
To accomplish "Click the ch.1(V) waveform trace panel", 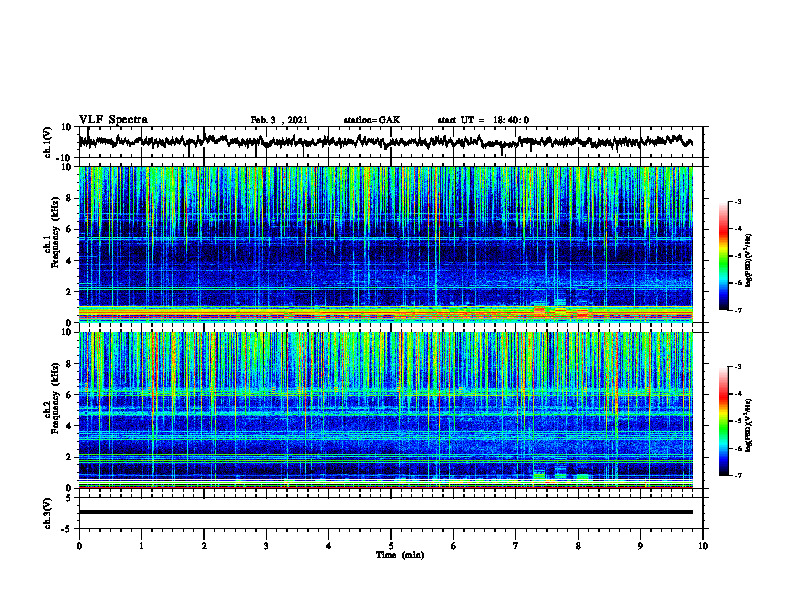I will (x=391, y=142).
